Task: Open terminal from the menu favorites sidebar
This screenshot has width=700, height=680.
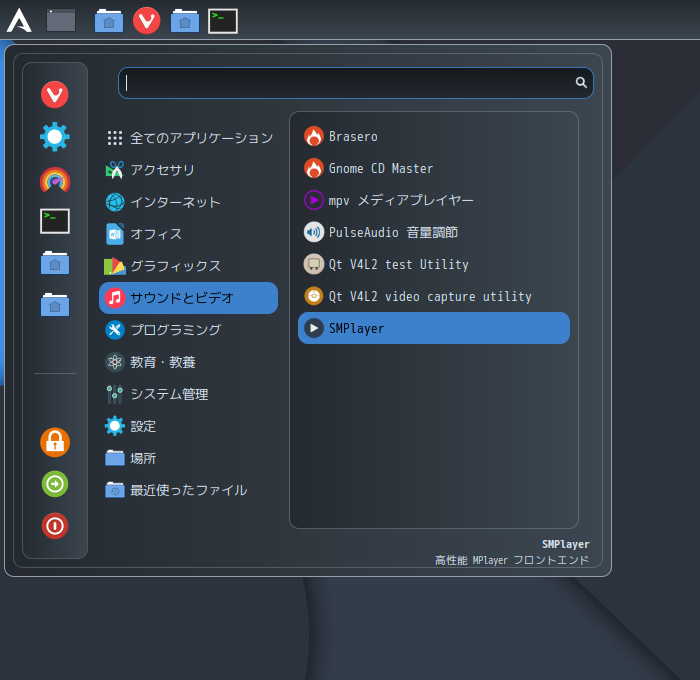Action: pyautogui.click(x=55, y=221)
